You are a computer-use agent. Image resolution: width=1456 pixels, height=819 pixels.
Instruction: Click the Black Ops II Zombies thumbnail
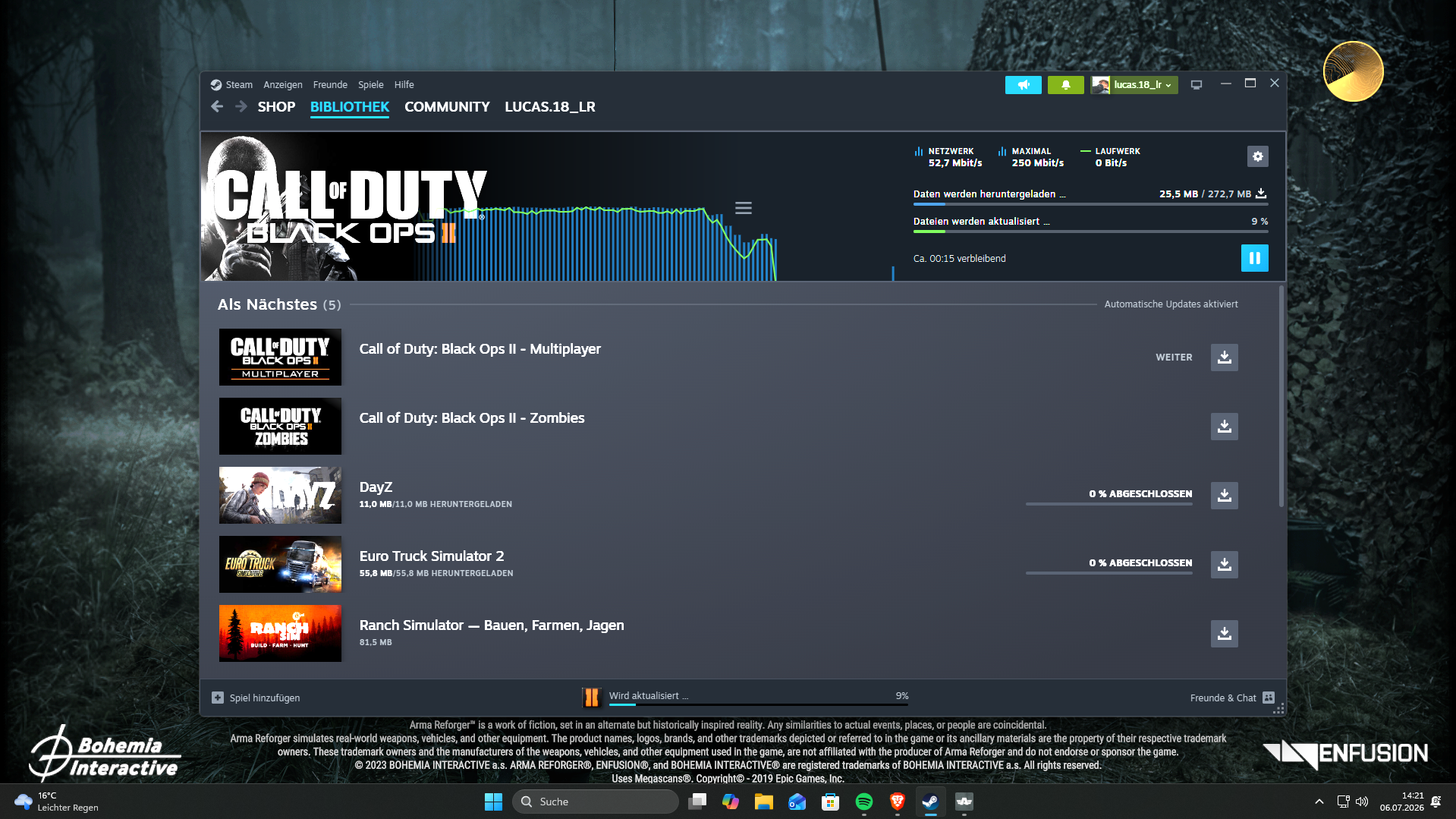[280, 427]
